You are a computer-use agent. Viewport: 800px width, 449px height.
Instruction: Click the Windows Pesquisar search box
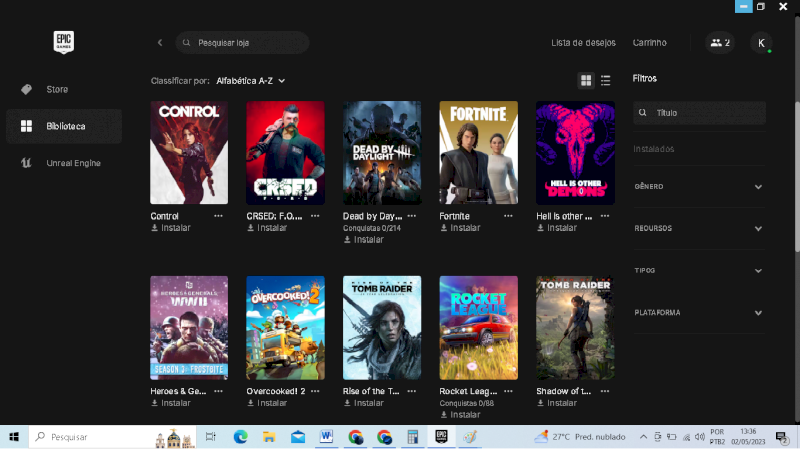[x=113, y=437]
